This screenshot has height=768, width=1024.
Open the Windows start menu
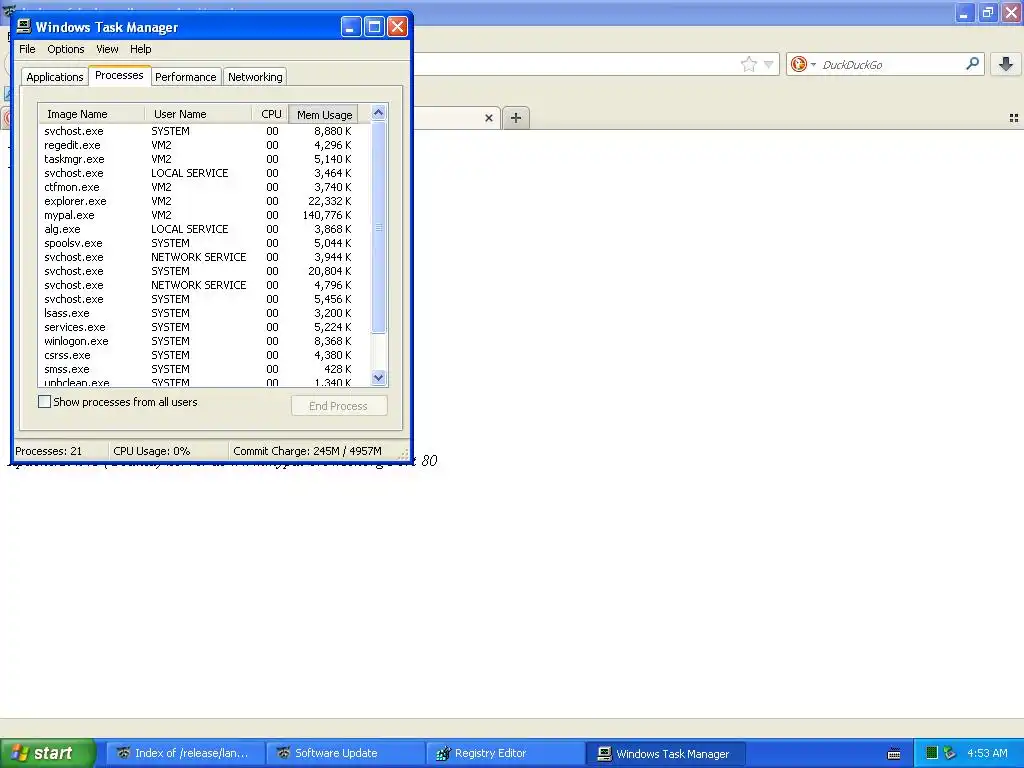[x=48, y=753]
